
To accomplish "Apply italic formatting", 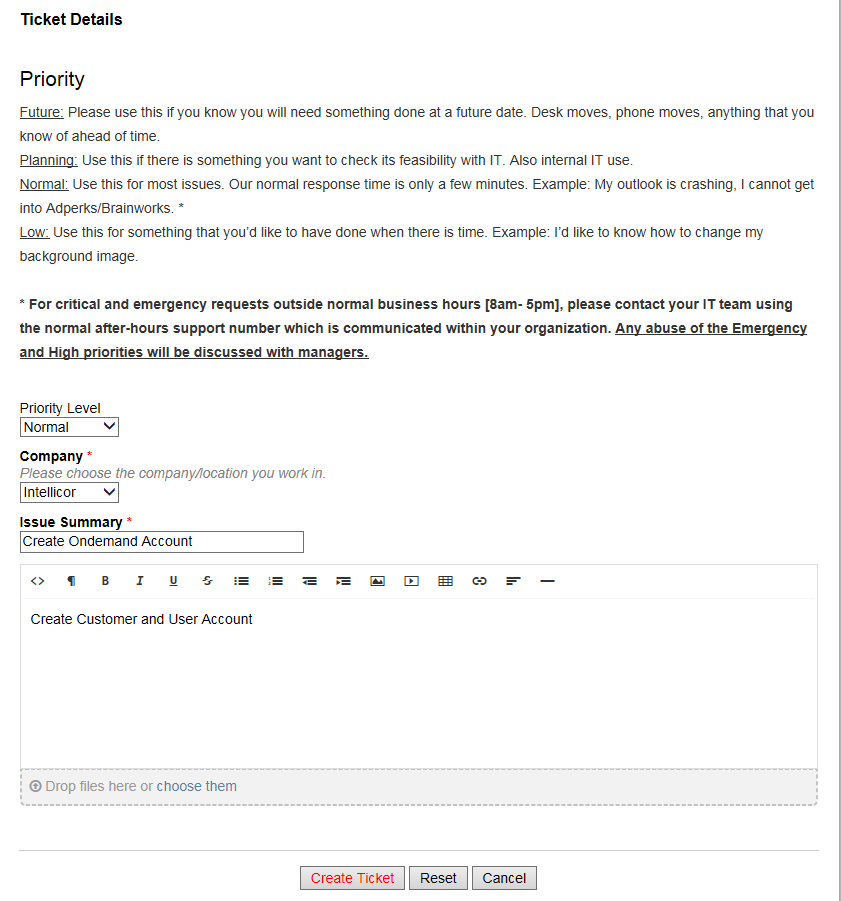I will [x=139, y=581].
